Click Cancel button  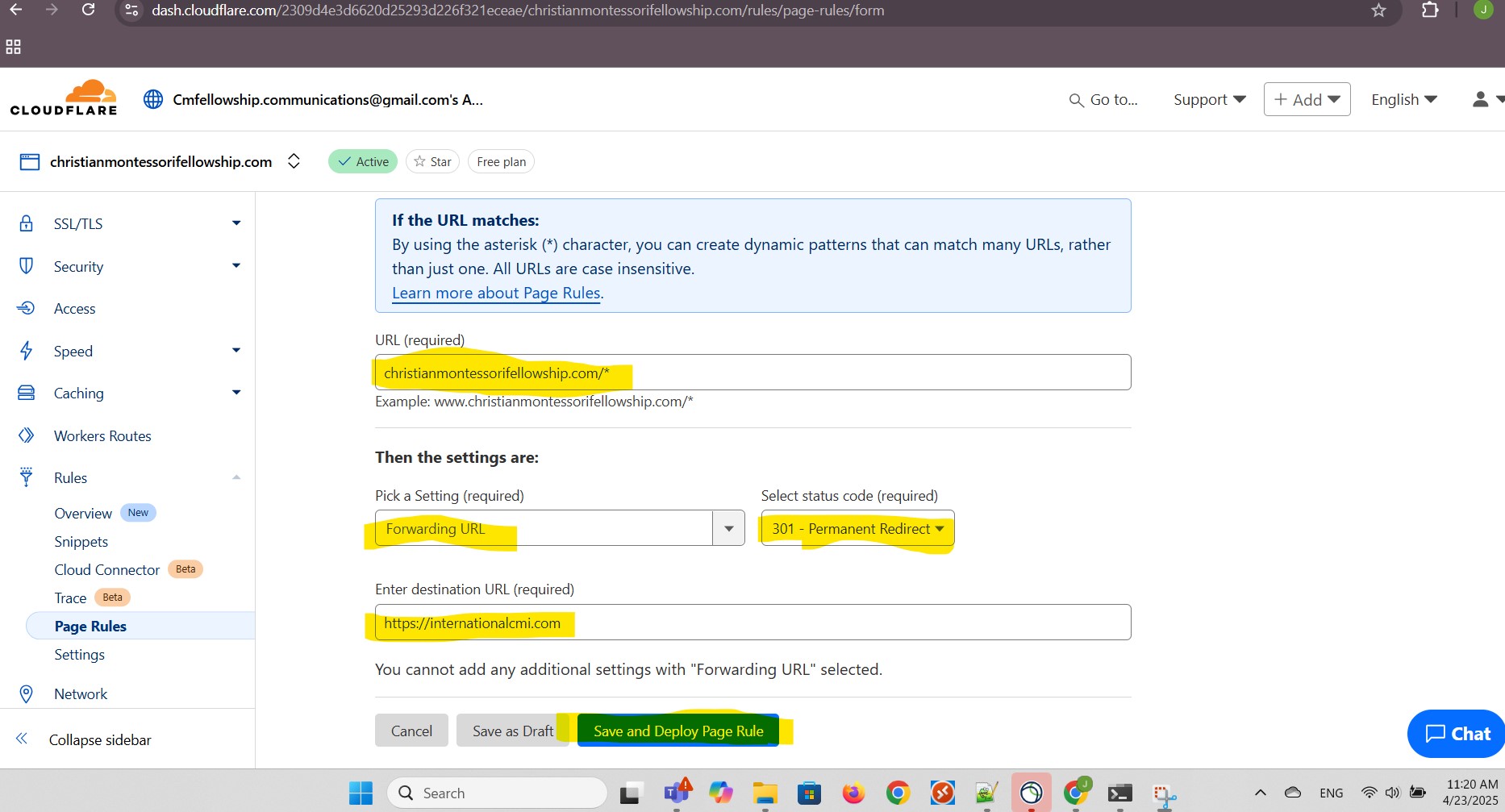411,731
